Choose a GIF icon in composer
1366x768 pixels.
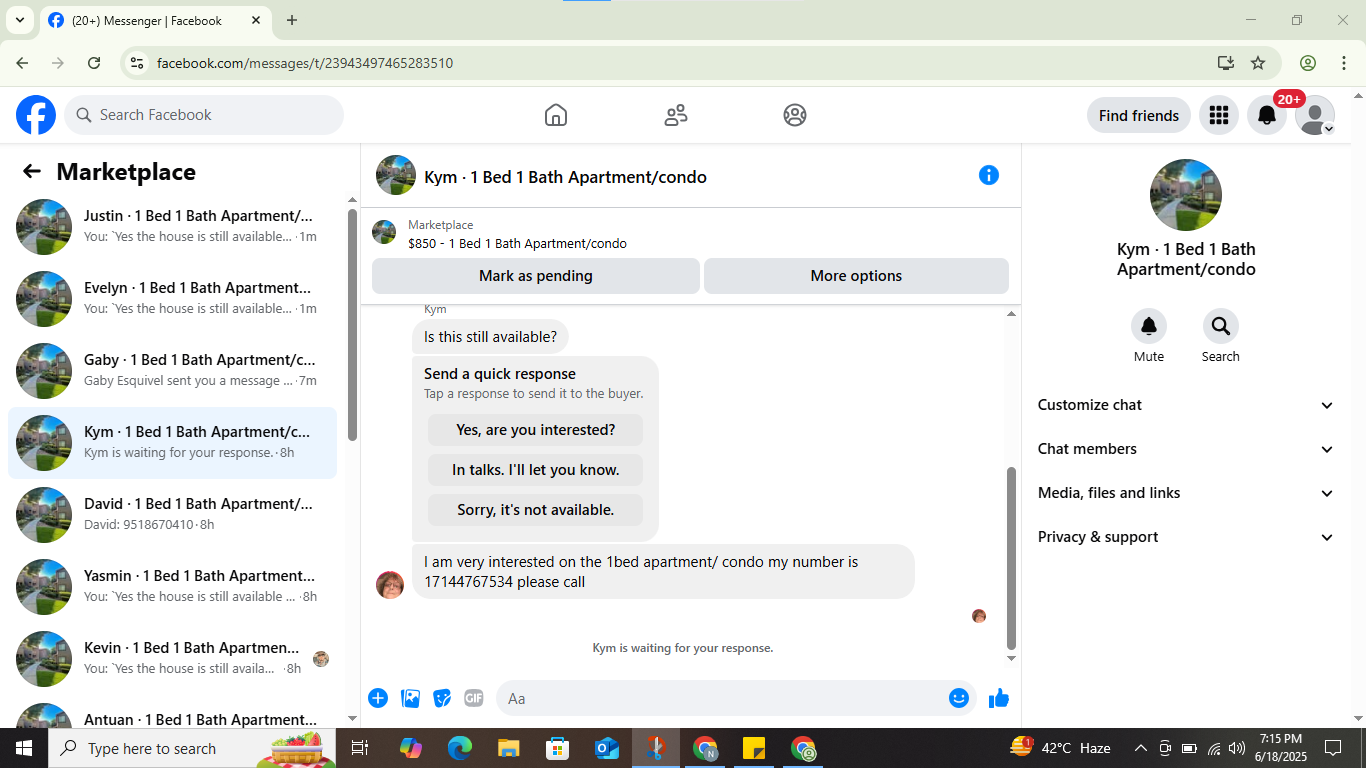pyautogui.click(x=474, y=698)
